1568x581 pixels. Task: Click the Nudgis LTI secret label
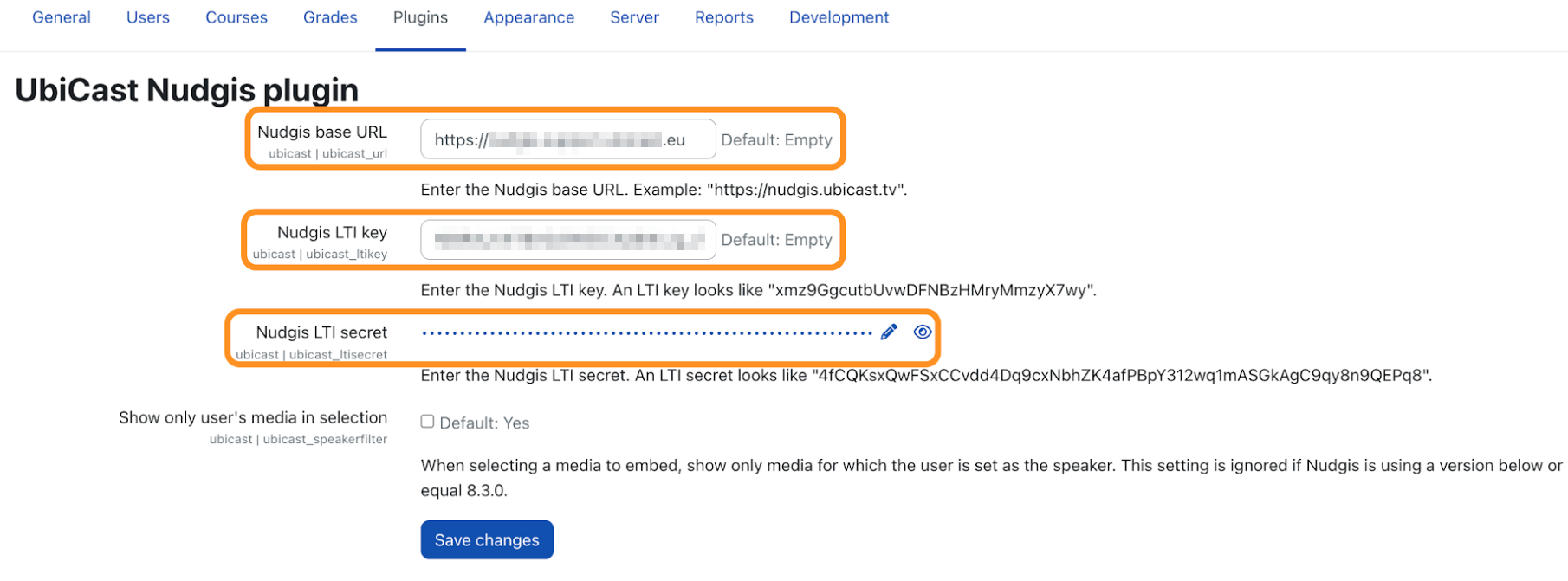click(x=321, y=332)
